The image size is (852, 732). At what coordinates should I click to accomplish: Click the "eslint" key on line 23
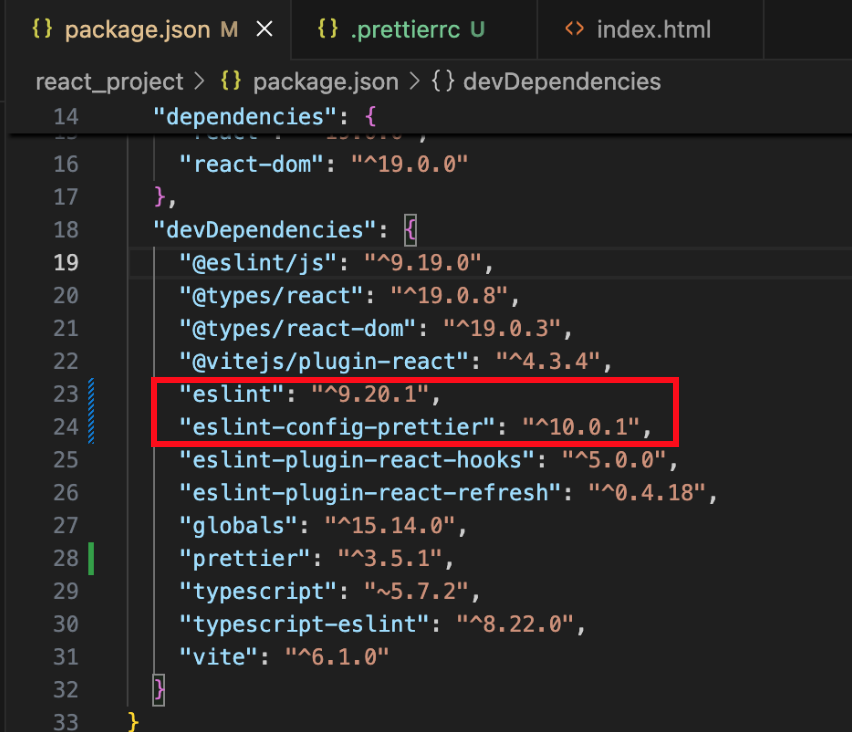pyautogui.click(x=232, y=395)
